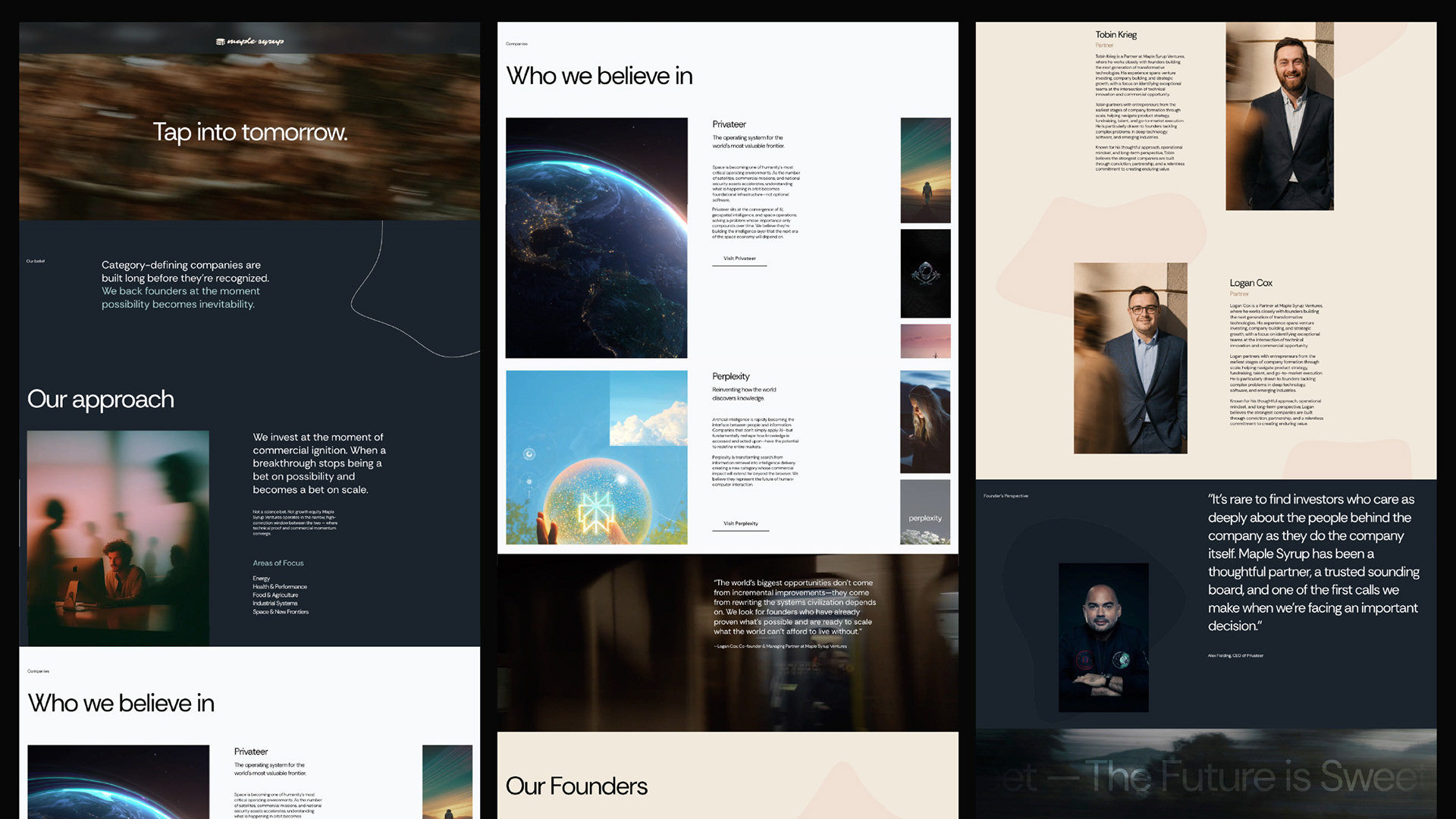Select the Logan Cox, Co-founder & Managing Partner attribution

coord(780,647)
